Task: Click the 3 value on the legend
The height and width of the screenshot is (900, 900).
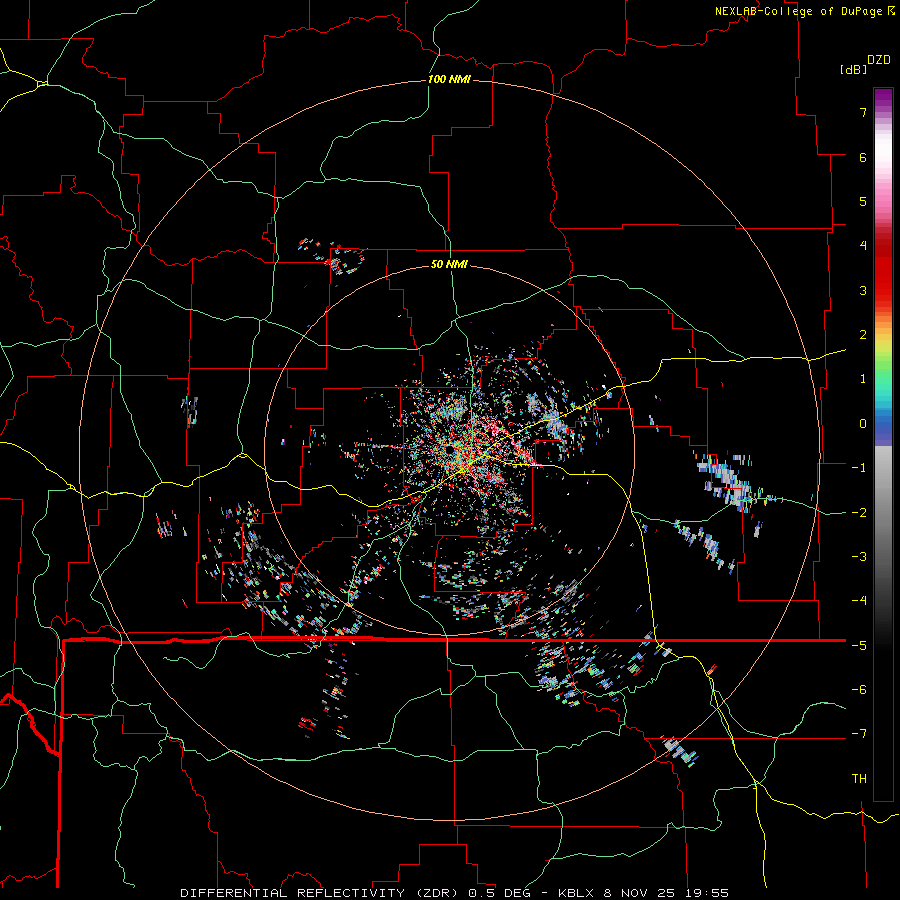Action: 863,290
